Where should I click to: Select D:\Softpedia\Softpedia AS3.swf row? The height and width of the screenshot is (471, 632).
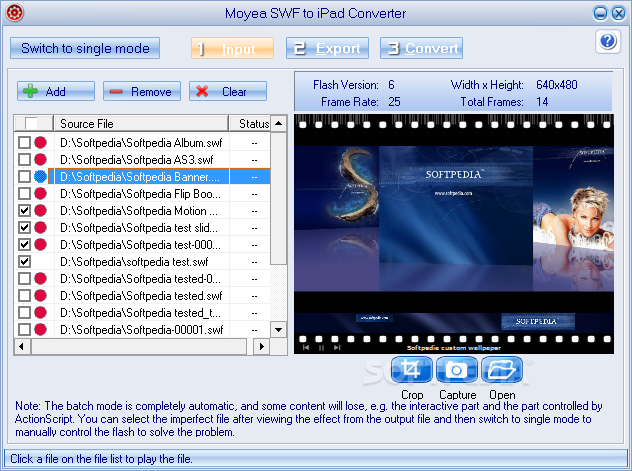click(x=141, y=160)
